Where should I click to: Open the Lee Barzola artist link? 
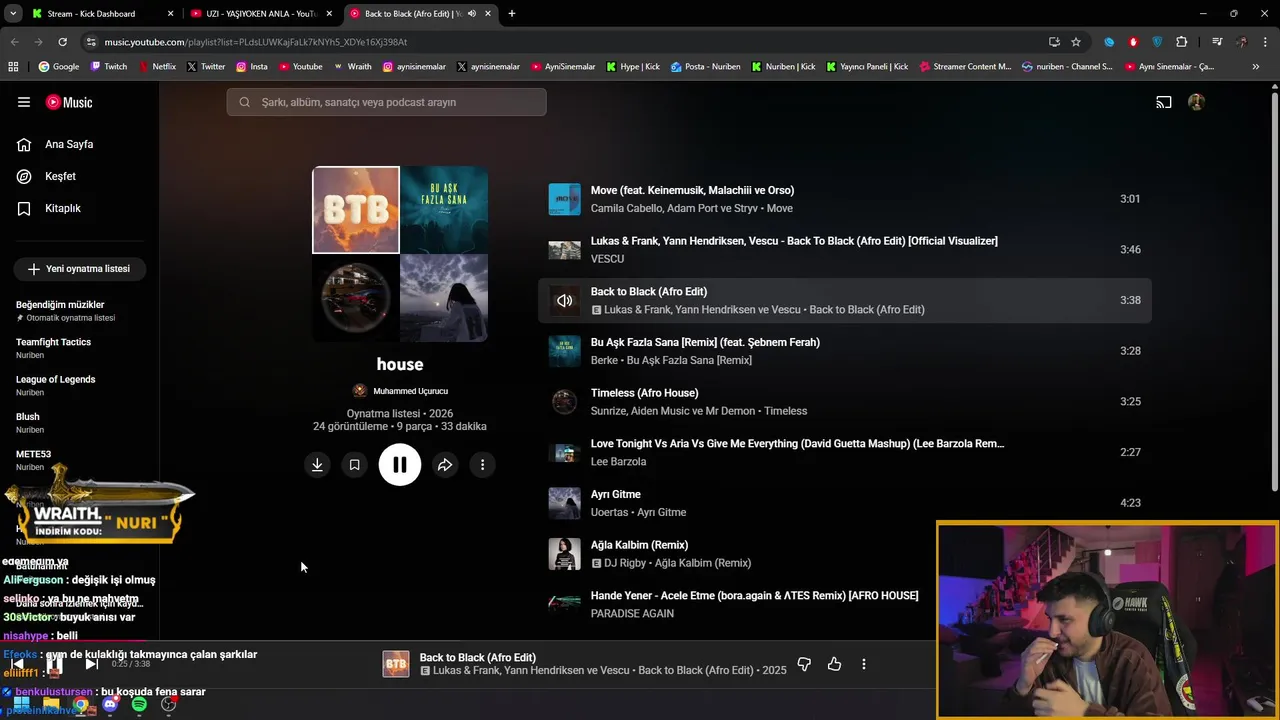[618, 462]
